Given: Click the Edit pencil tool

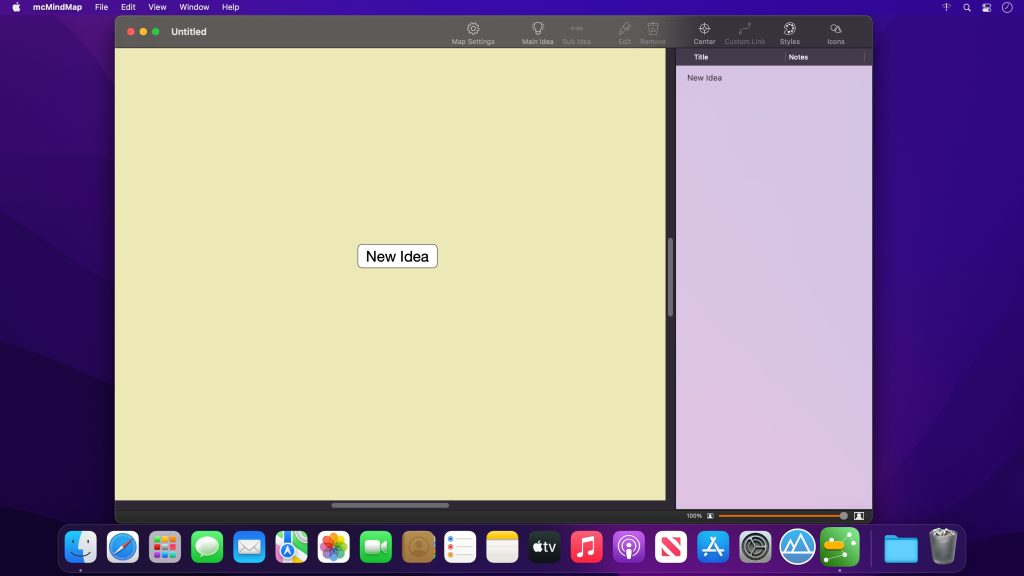Looking at the screenshot, I should tap(624, 32).
